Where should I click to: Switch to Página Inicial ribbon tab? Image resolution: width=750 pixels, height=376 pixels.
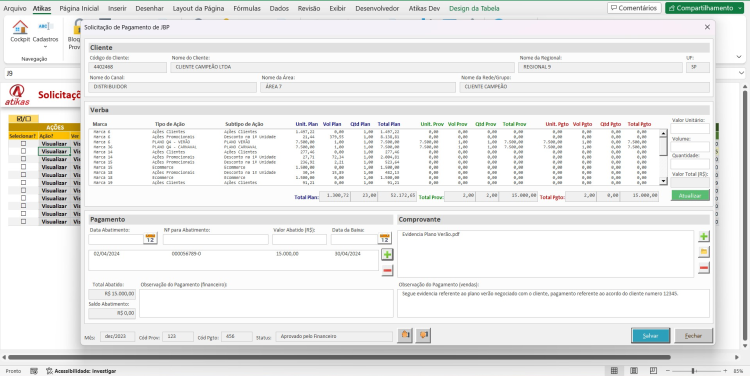tap(79, 8)
